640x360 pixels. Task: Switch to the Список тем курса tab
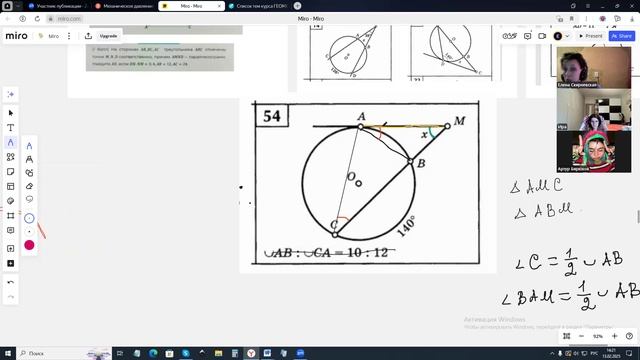258,6
